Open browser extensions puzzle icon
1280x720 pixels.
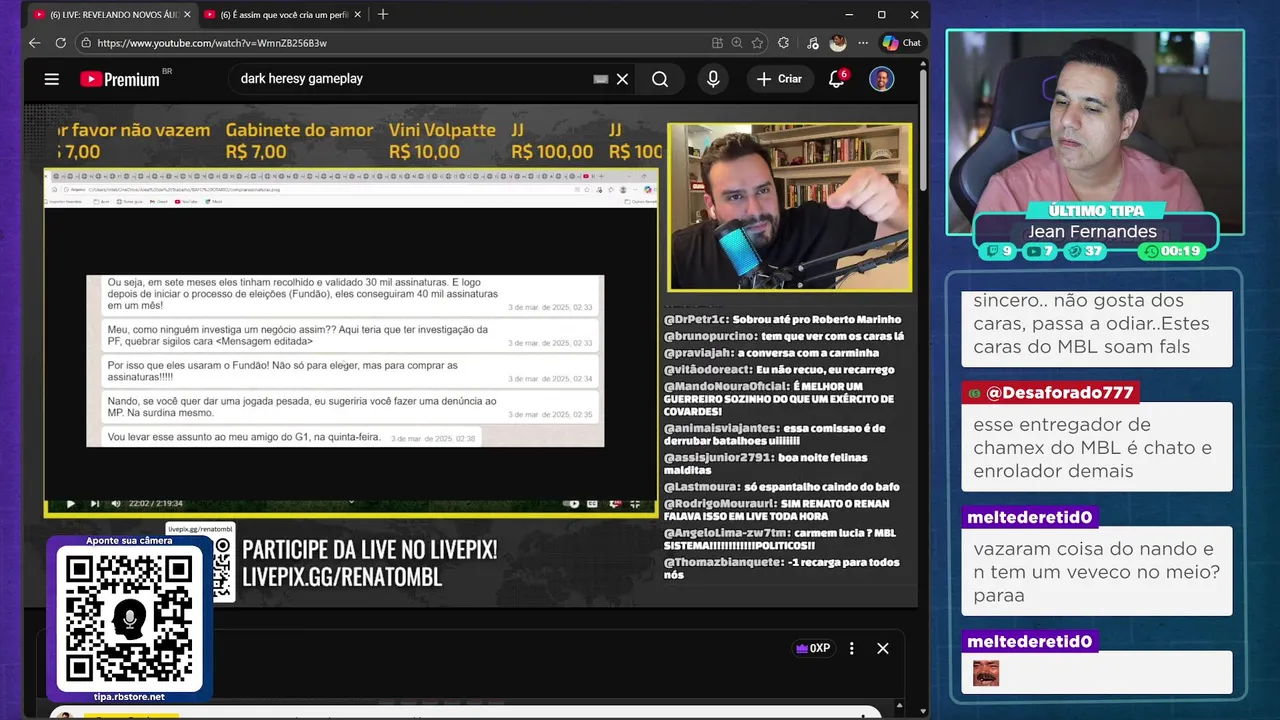(783, 43)
